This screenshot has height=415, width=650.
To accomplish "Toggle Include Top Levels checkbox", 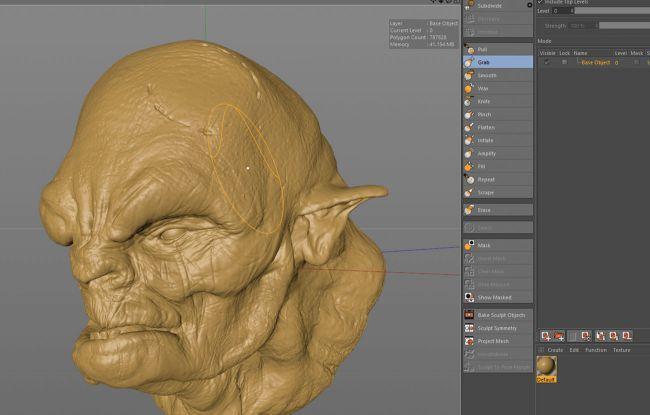I will click(540, 2).
